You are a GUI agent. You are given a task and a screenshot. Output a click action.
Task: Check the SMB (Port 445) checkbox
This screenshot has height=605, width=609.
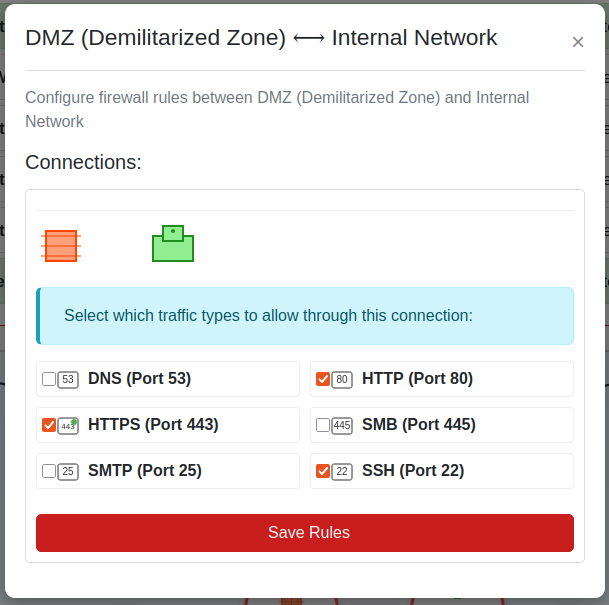coord(323,425)
